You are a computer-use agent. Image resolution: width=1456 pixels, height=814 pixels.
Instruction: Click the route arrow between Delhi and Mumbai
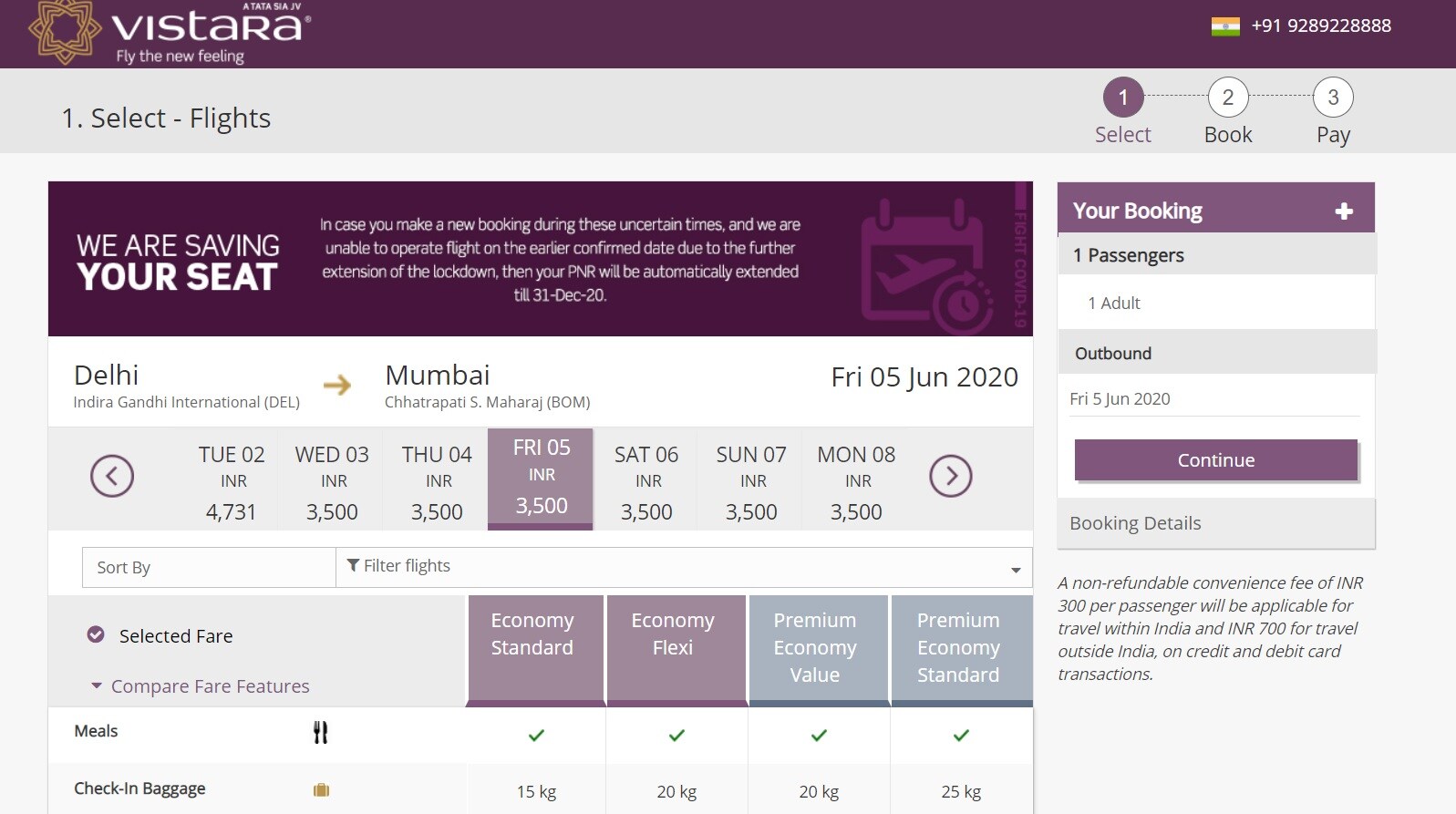(337, 385)
